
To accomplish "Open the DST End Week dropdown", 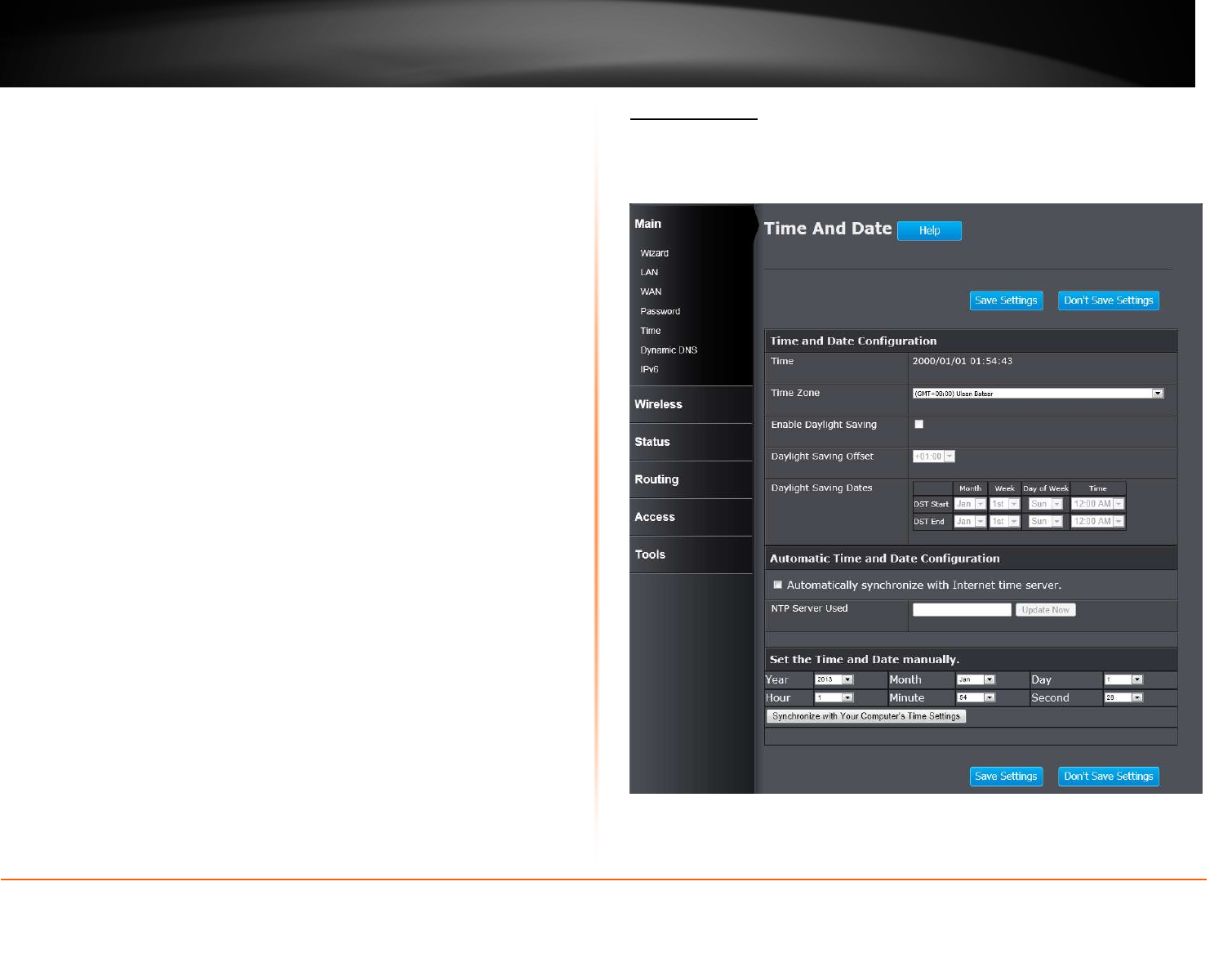I will tap(1005, 522).
